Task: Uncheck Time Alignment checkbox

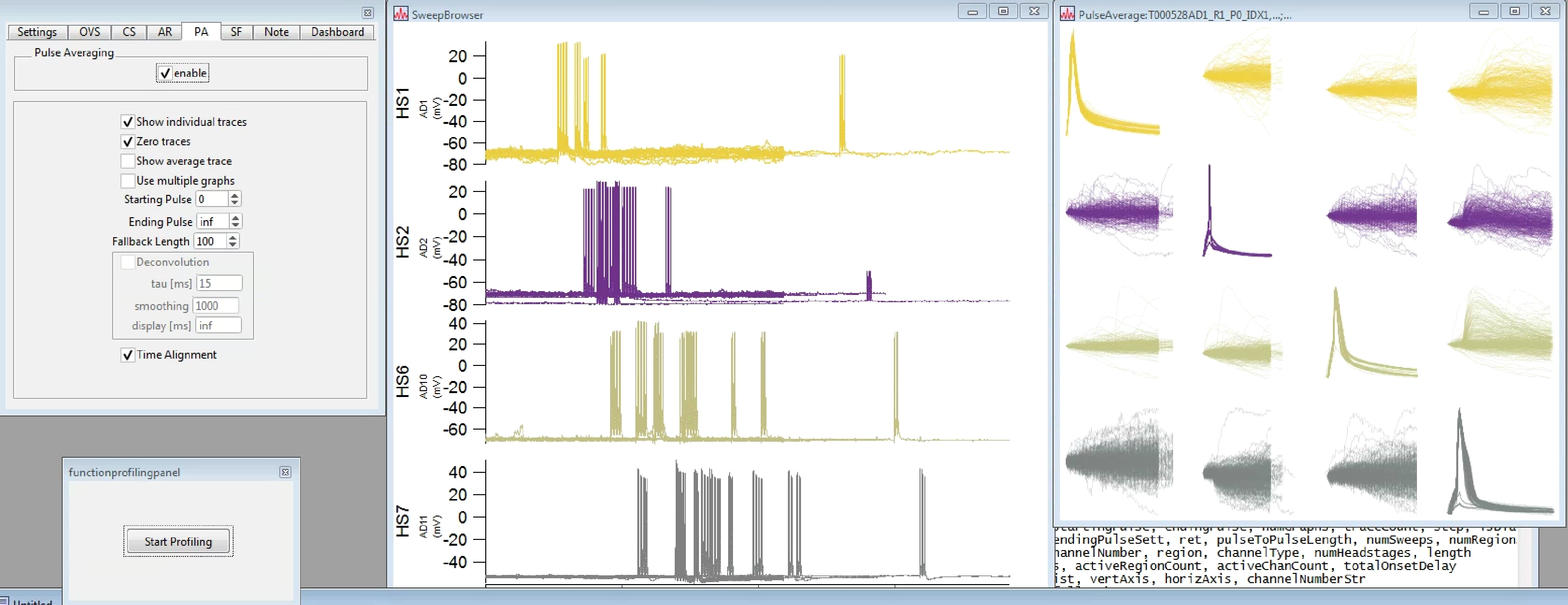Action: (128, 355)
